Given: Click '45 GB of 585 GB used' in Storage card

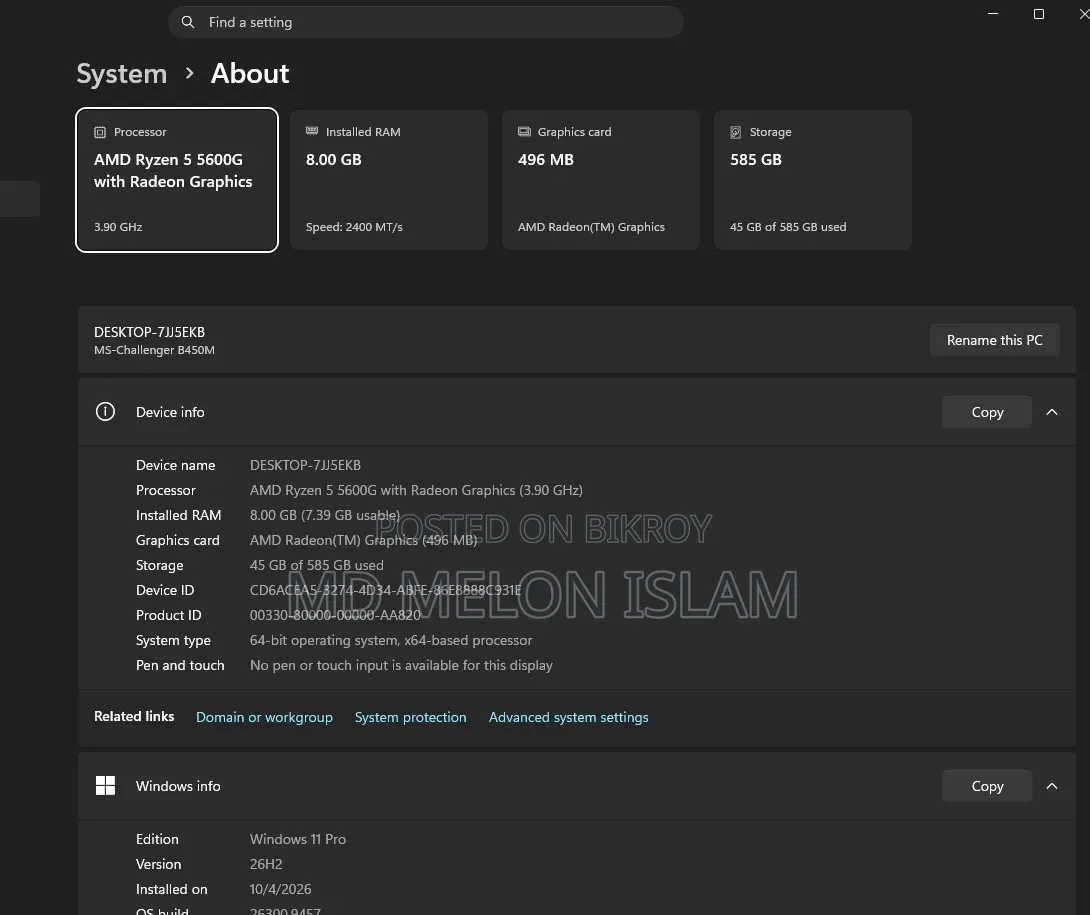Looking at the screenshot, I should pyautogui.click(x=788, y=227).
